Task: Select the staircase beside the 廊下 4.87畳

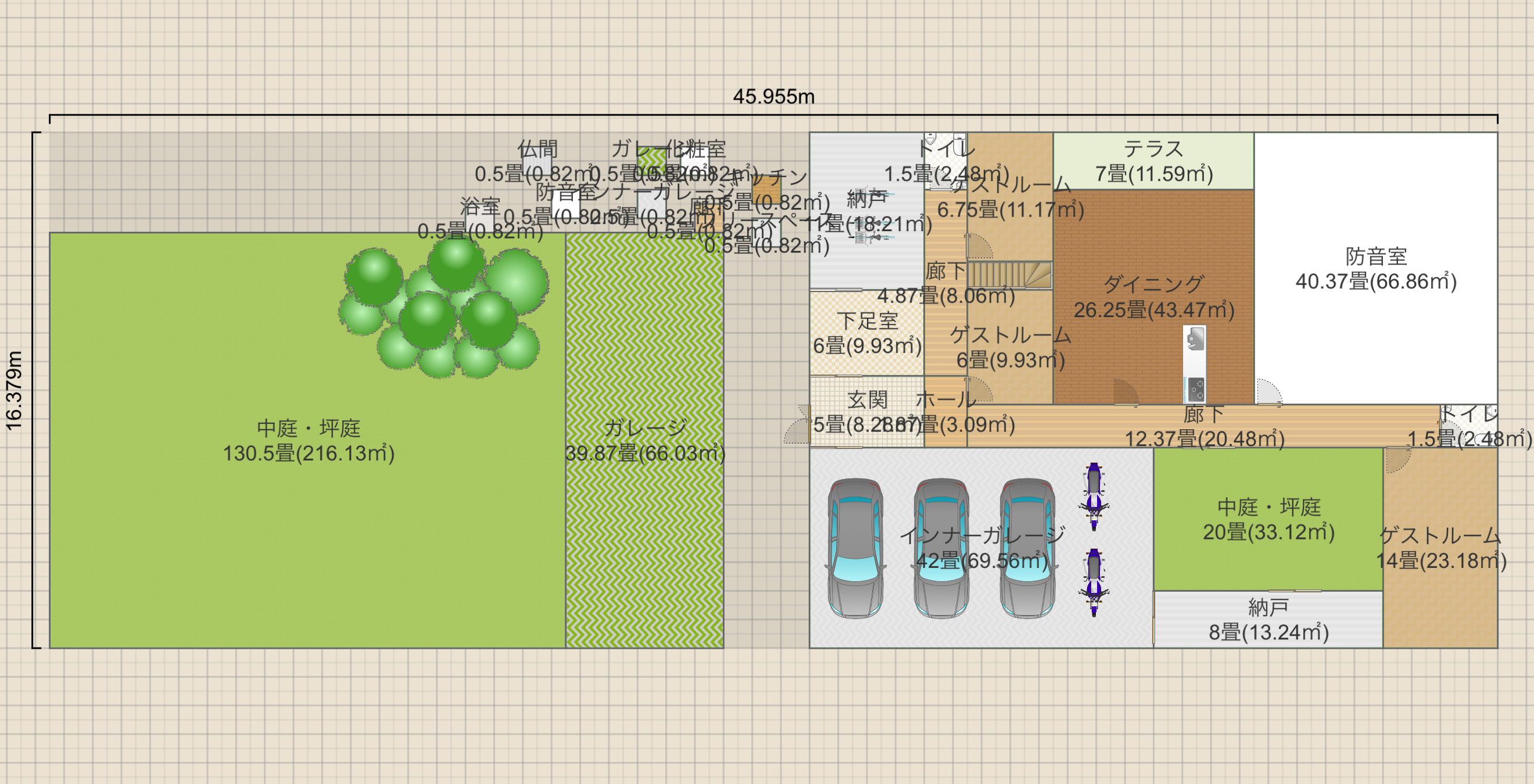Action: (1010, 276)
